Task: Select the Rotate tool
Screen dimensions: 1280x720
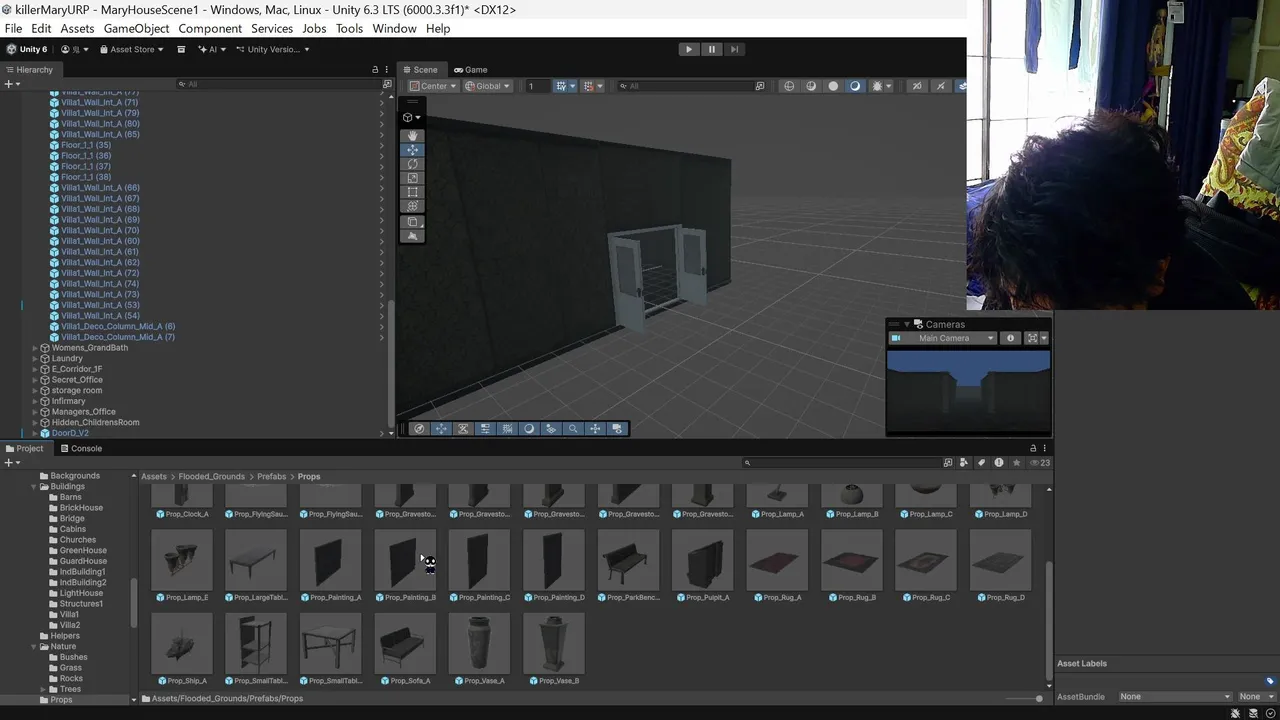Action: [412, 164]
